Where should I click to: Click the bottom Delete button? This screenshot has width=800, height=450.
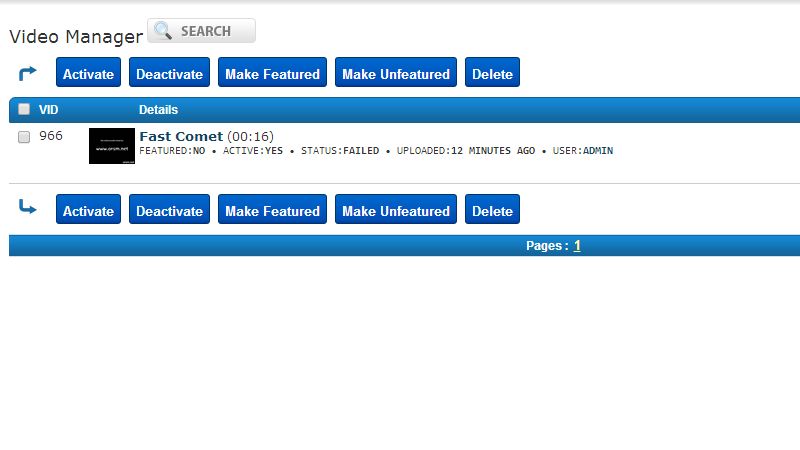pyautogui.click(x=492, y=209)
